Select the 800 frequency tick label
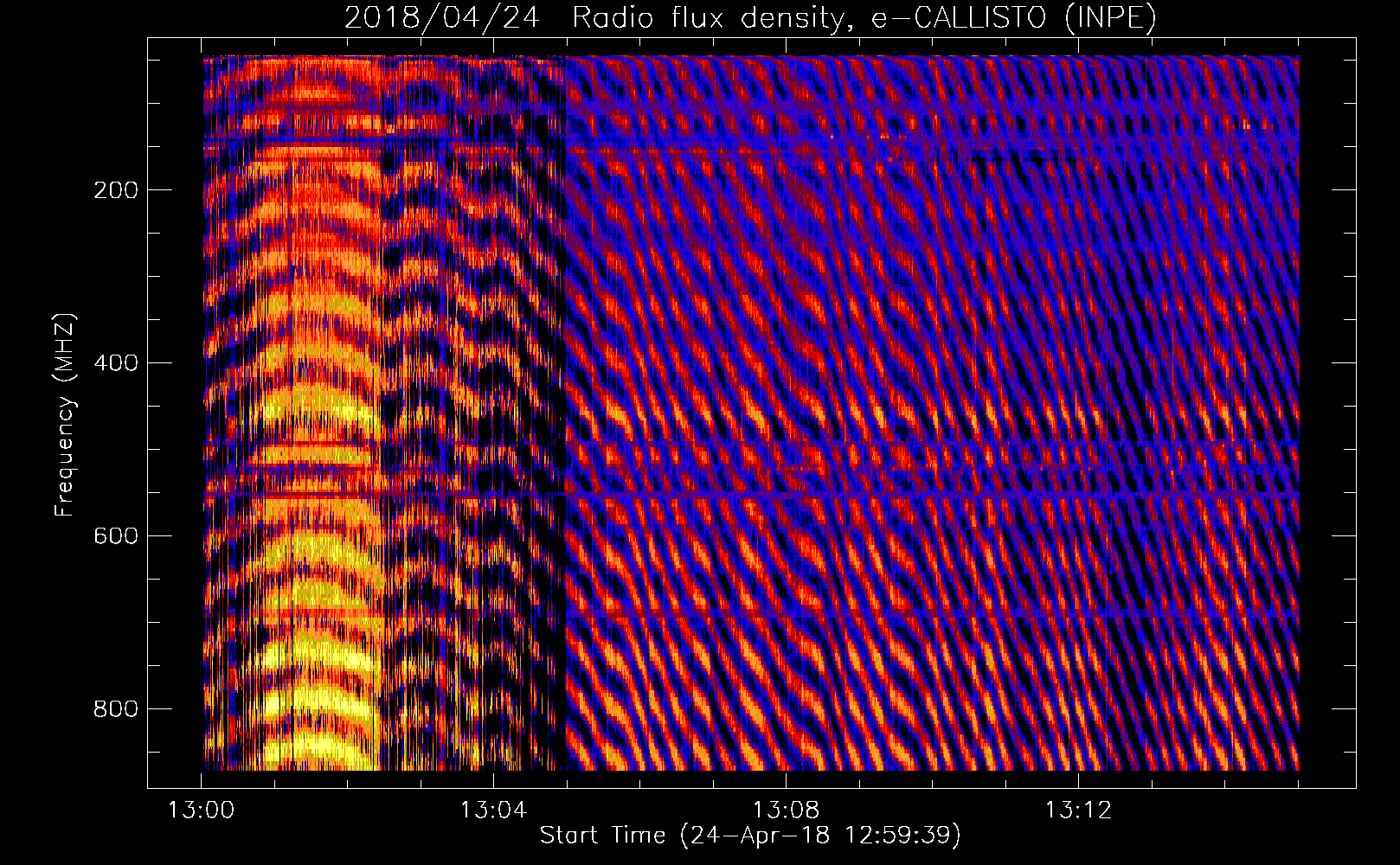Image resolution: width=1400 pixels, height=865 pixels. (x=116, y=709)
